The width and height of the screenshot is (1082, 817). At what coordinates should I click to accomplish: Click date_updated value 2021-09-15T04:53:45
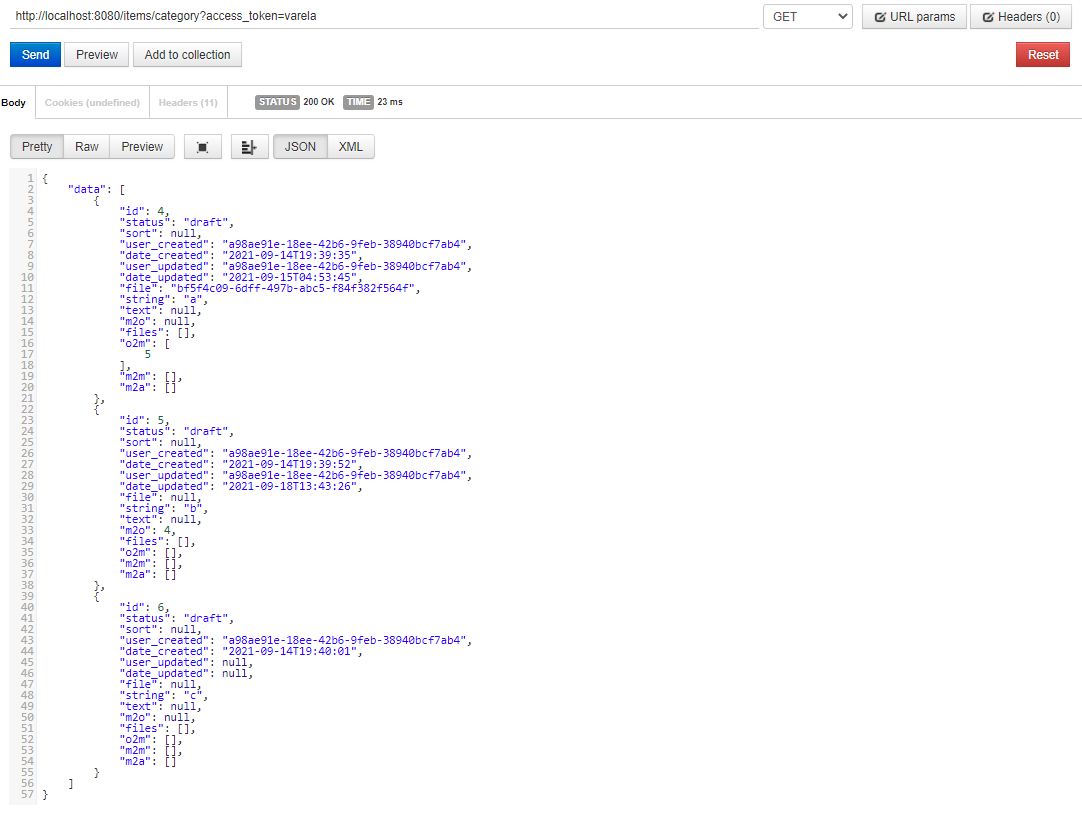[292, 277]
